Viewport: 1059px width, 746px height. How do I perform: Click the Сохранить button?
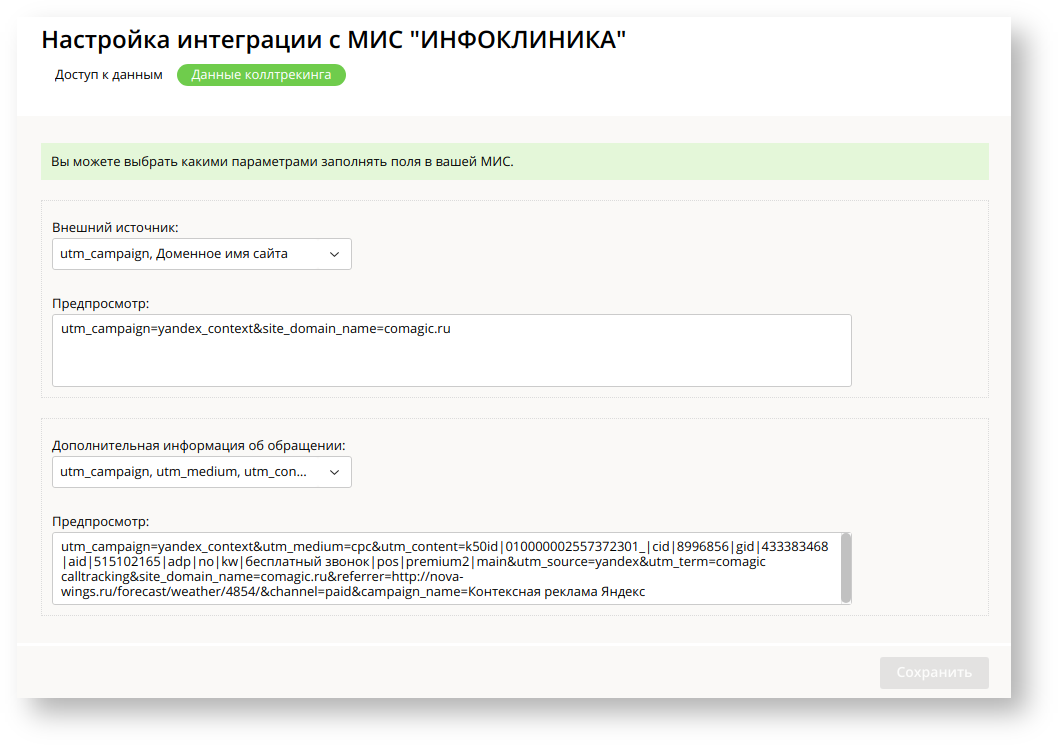(x=934, y=672)
